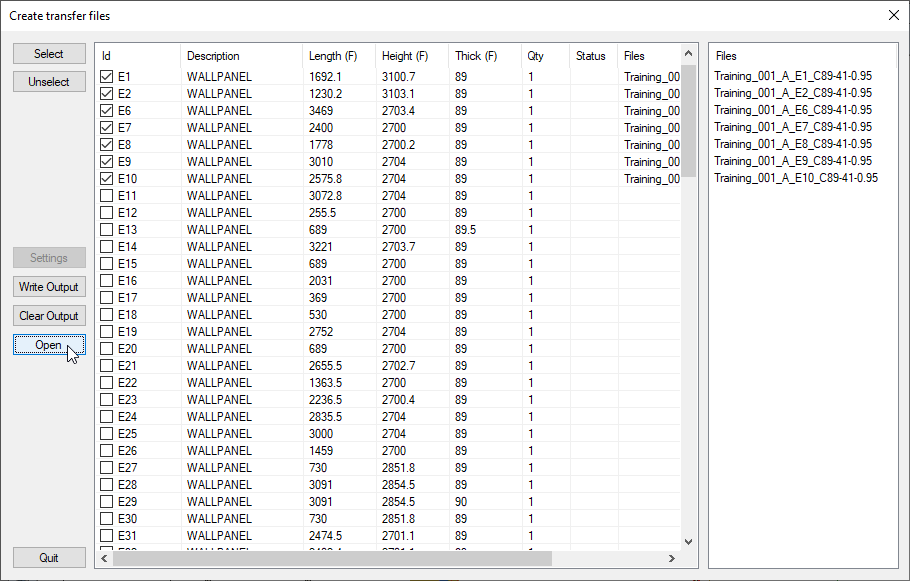Image resolution: width=910 pixels, height=581 pixels.
Task: Click the Status column header
Action: (591, 56)
